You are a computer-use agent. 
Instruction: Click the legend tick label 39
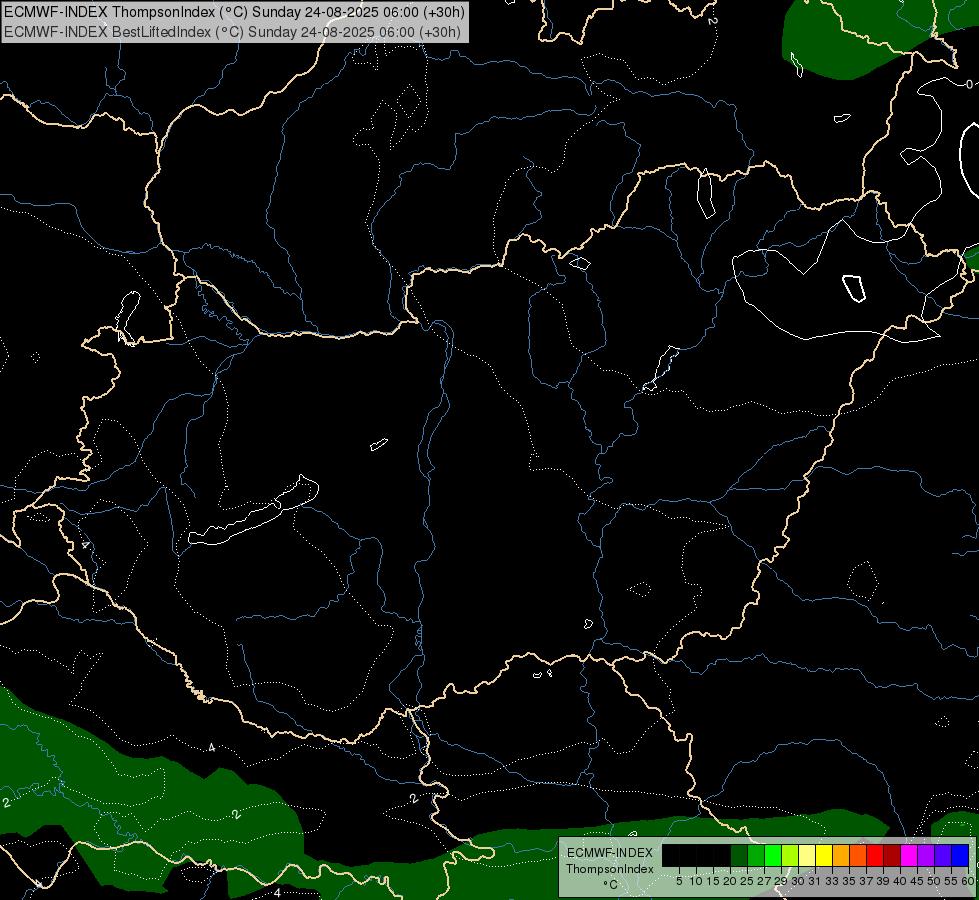(x=883, y=881)
